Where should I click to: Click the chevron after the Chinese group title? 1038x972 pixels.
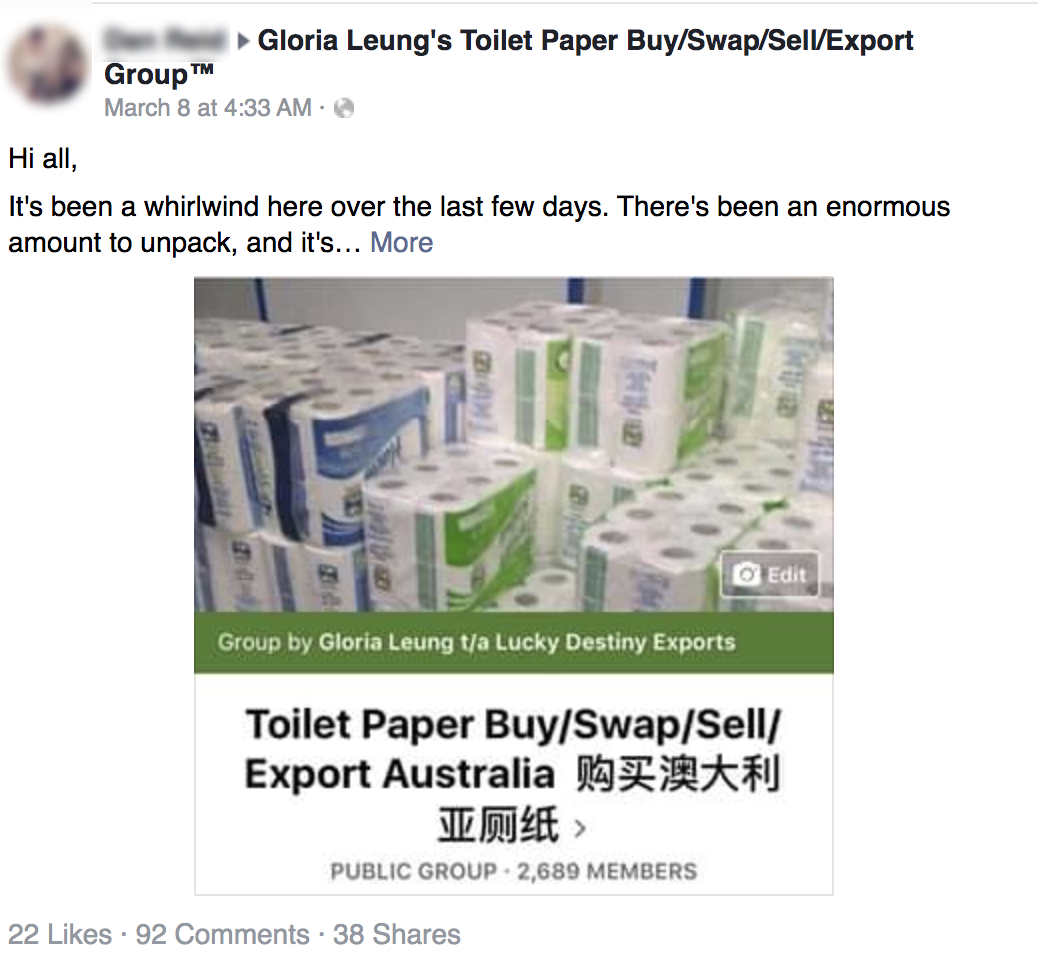pyautogui.click(x=580, y=829)
